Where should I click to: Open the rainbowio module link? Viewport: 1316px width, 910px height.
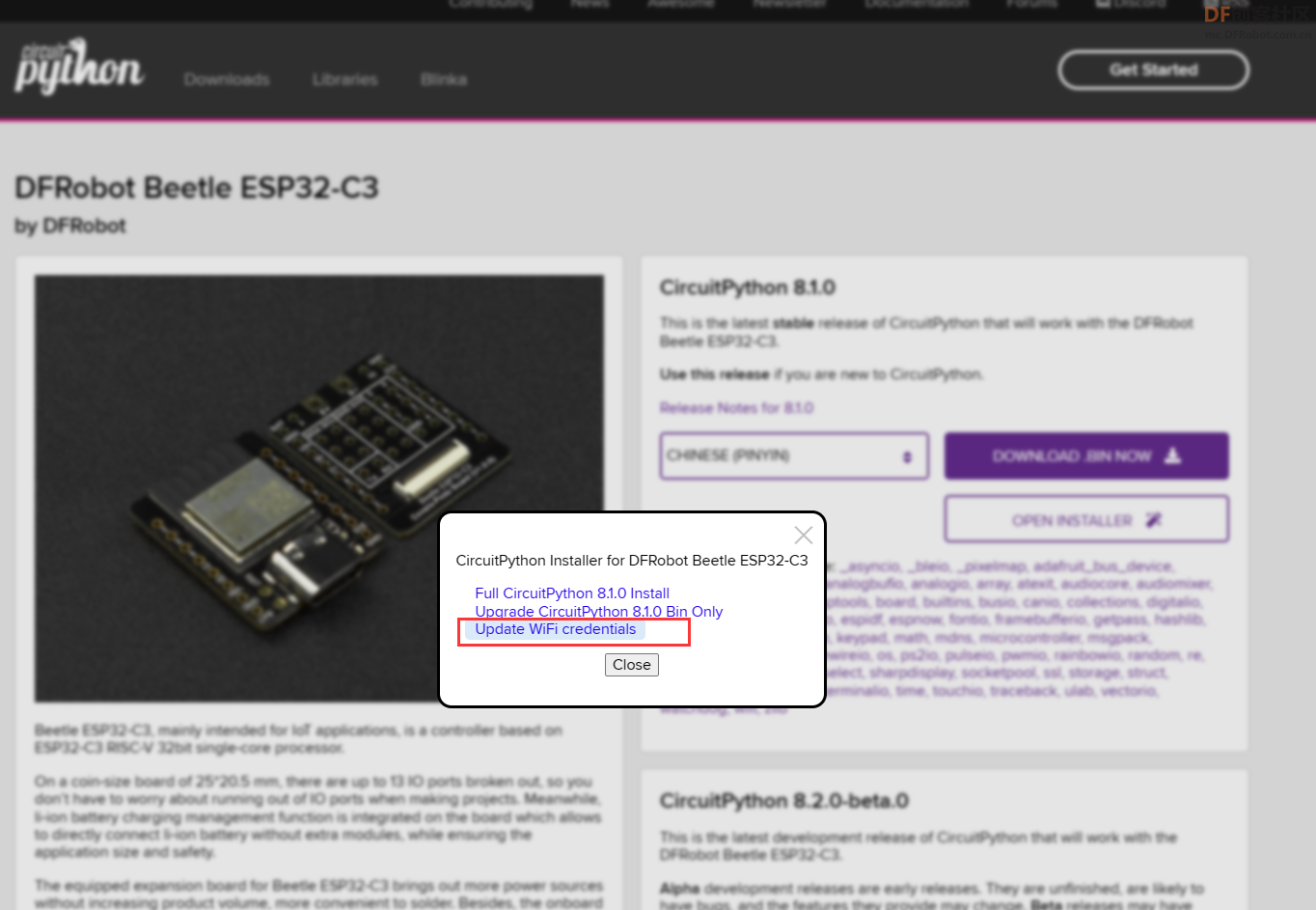click(1086, 655)
